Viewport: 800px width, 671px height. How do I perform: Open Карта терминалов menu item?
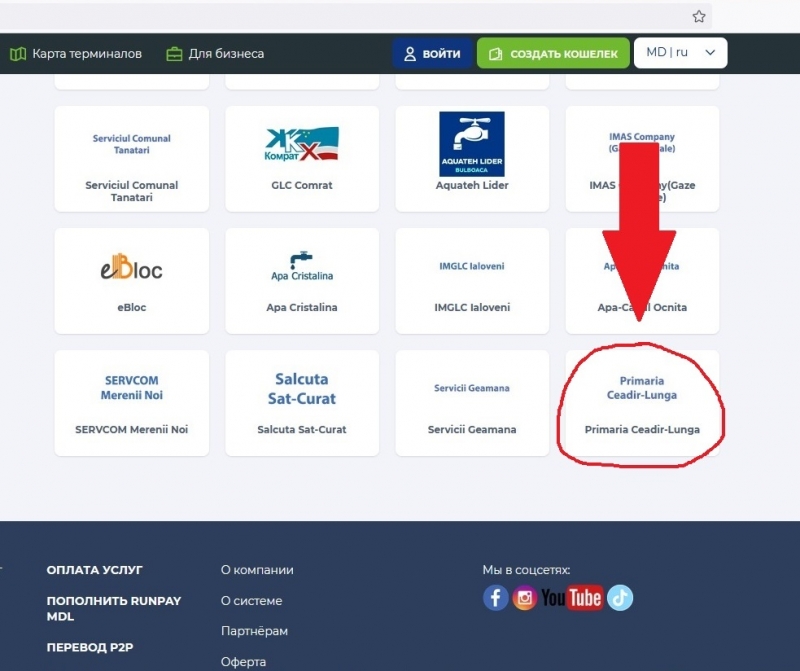coord(76,53)
